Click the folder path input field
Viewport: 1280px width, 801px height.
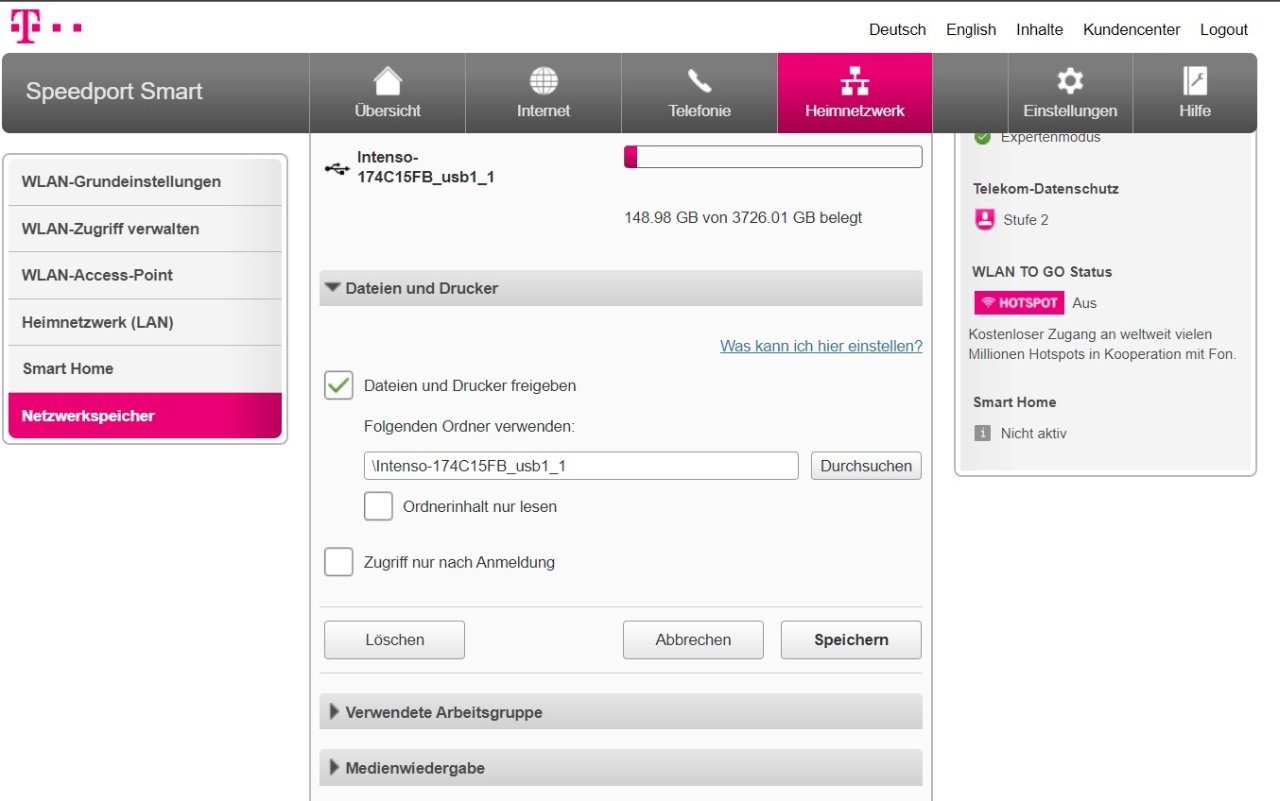click(581, 466)
